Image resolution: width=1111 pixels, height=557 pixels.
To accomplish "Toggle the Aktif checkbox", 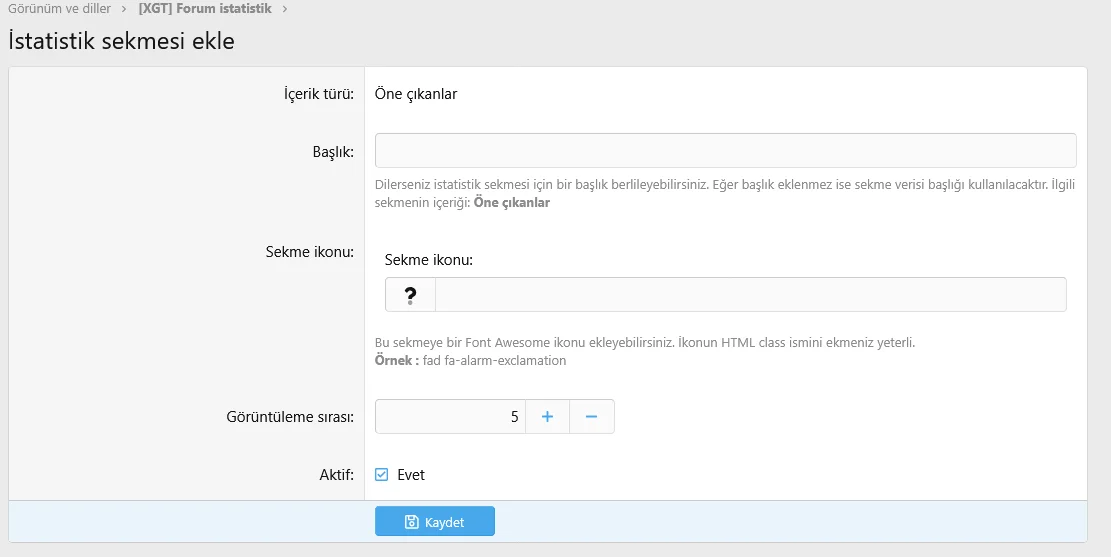I will 381,475.
